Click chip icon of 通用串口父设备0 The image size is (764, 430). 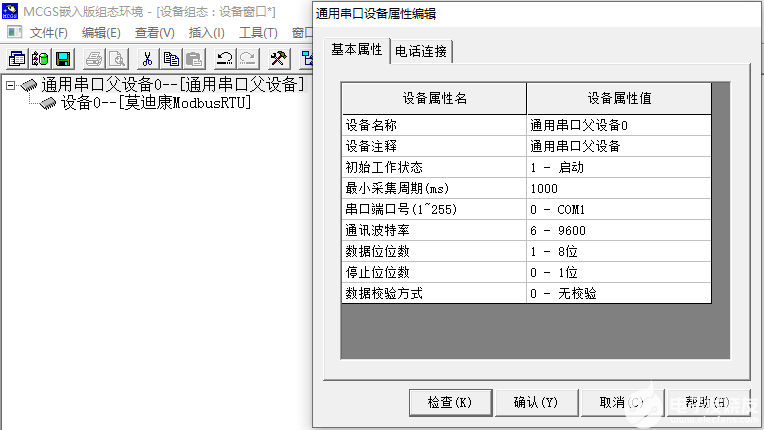[x=29, y=86]
